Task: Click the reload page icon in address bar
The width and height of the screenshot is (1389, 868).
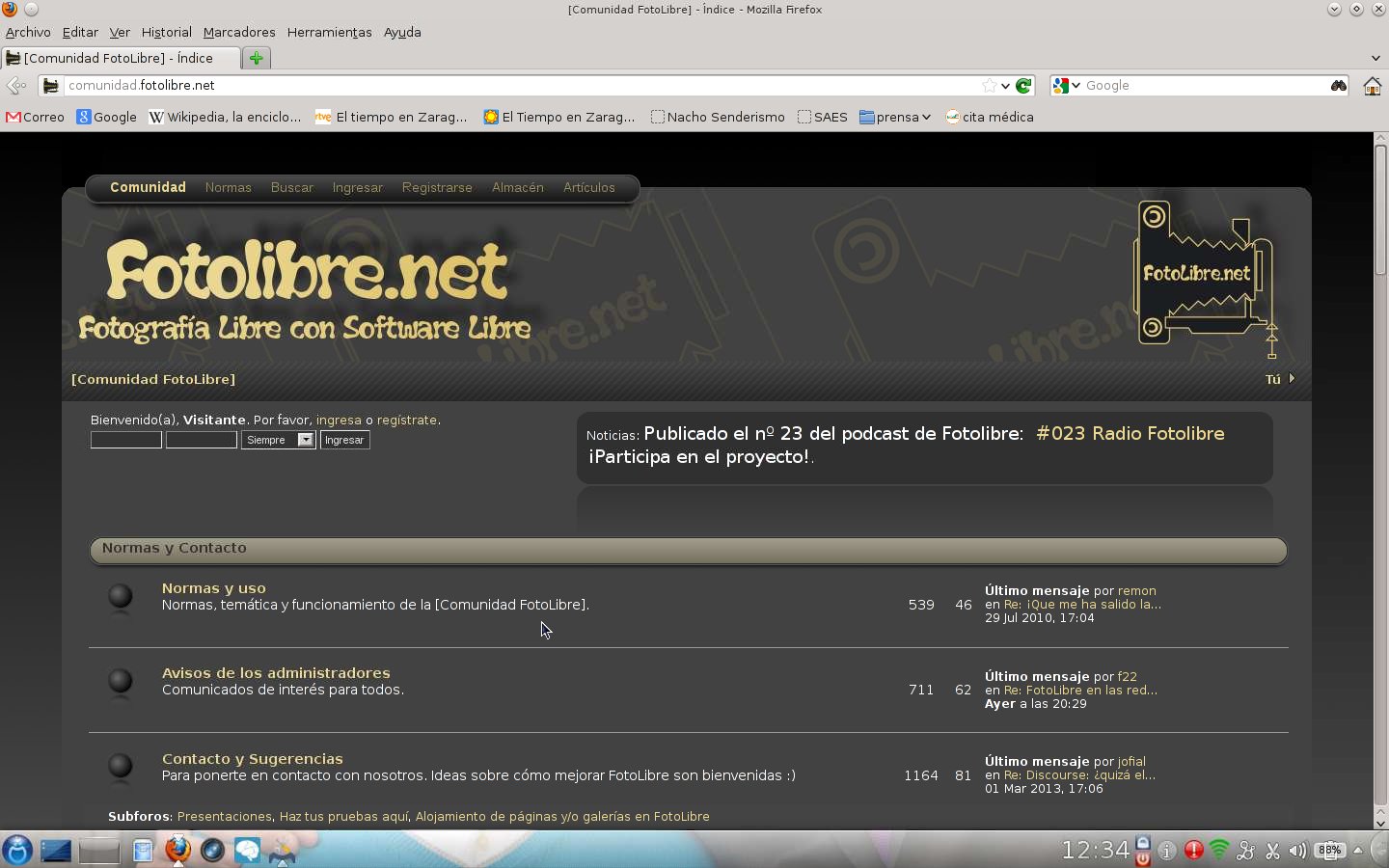Action: tap(1024, 86)
